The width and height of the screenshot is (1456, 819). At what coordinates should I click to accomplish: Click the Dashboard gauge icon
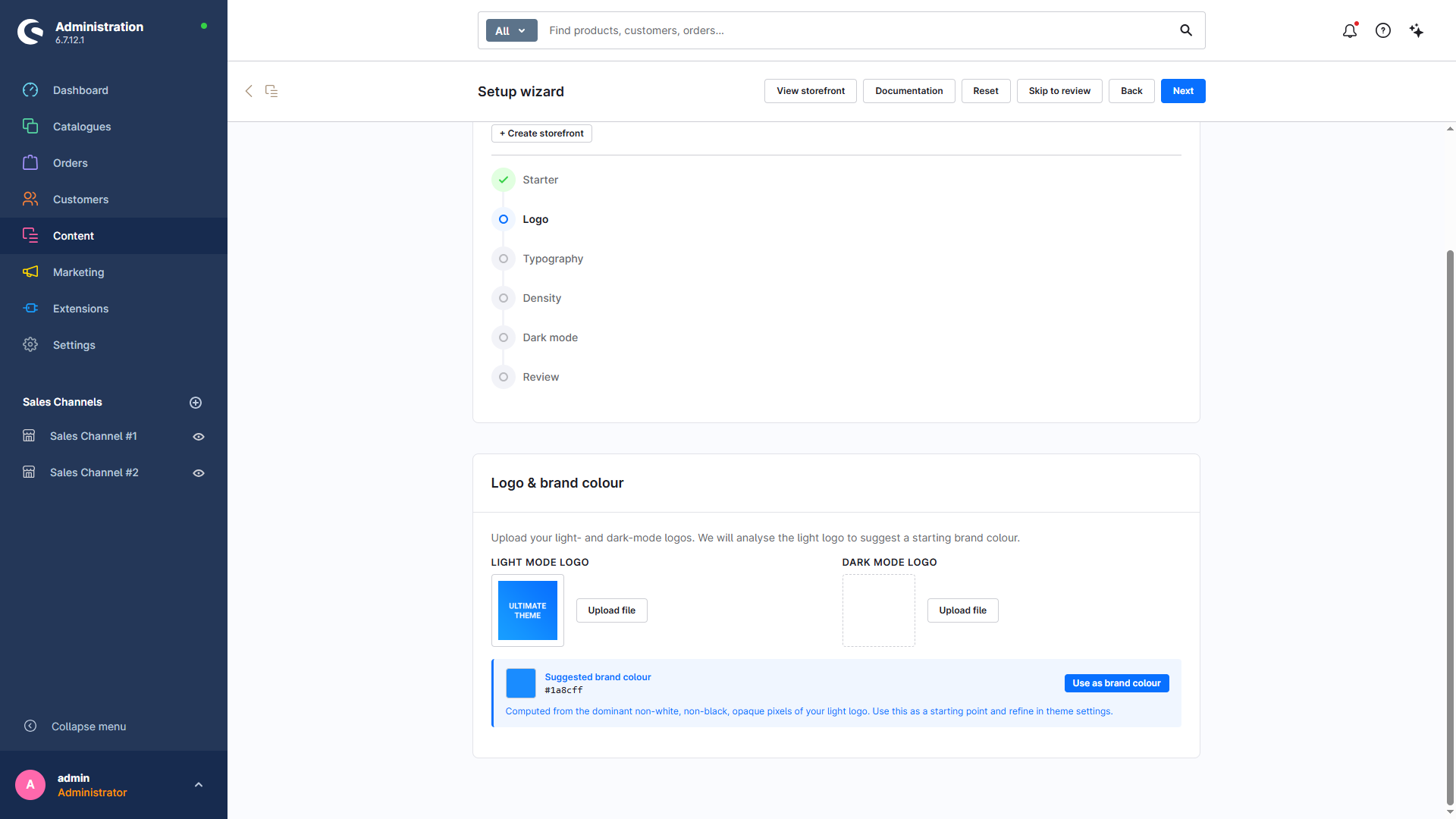coord(30,90)
